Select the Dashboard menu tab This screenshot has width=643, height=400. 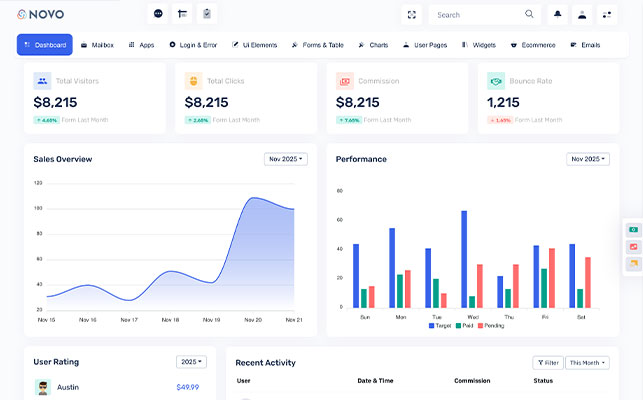coord(45,45)
